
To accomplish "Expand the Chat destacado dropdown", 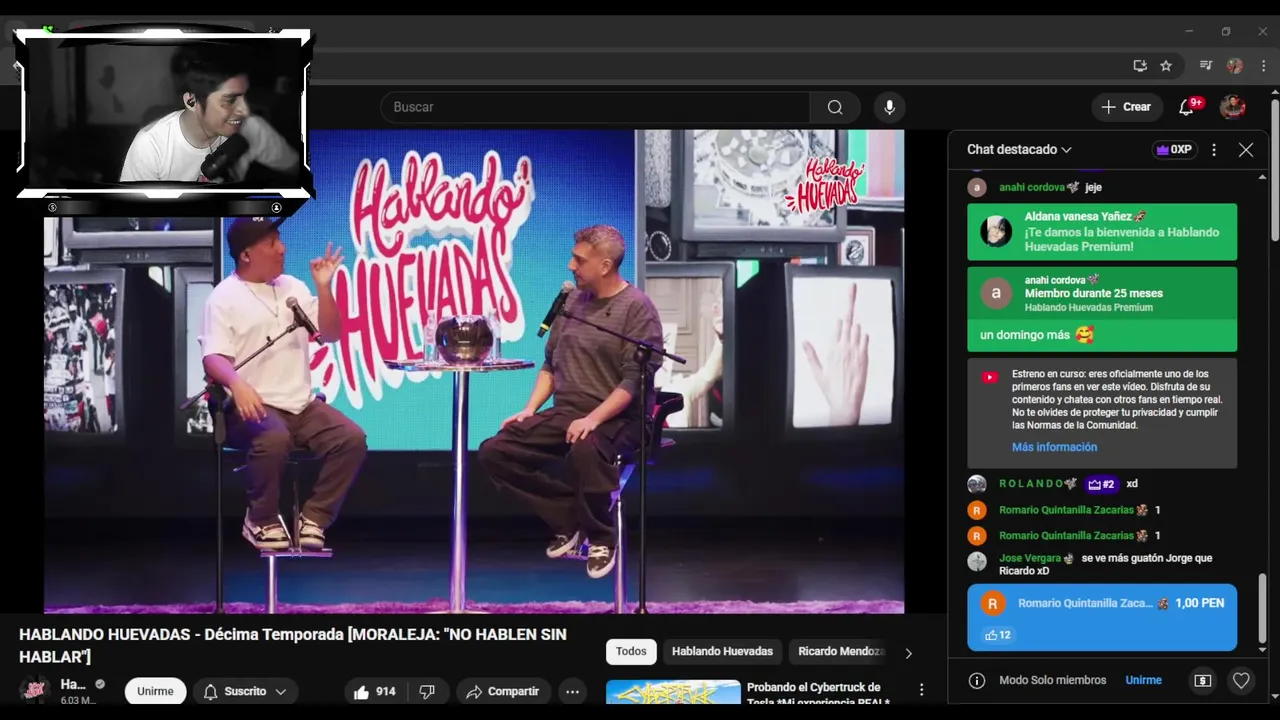I will [x=1019, y=150].
